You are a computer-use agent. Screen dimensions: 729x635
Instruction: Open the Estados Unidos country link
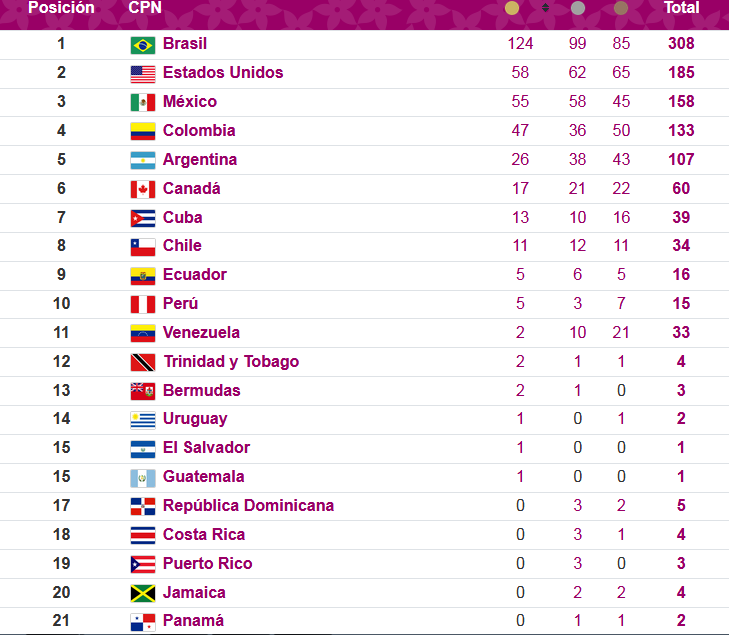pyautogui.click(x=223, y=73)
